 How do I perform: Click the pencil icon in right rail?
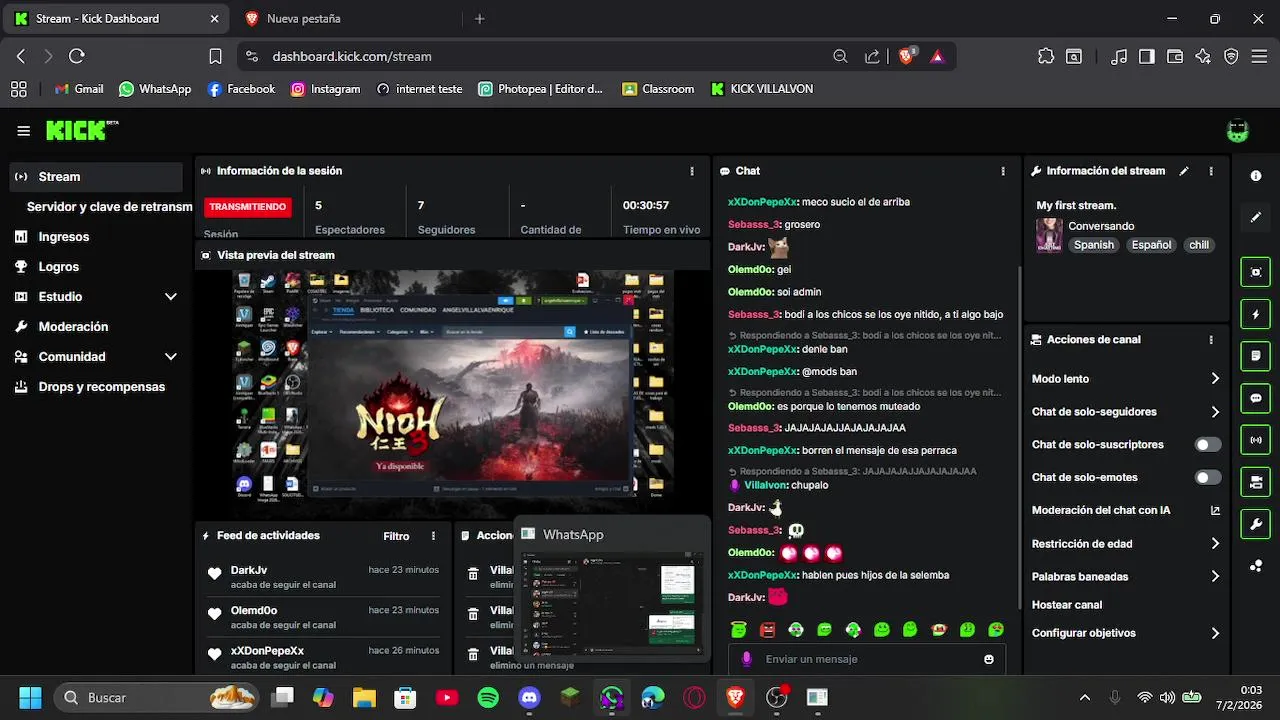(x=1256, y=217)
